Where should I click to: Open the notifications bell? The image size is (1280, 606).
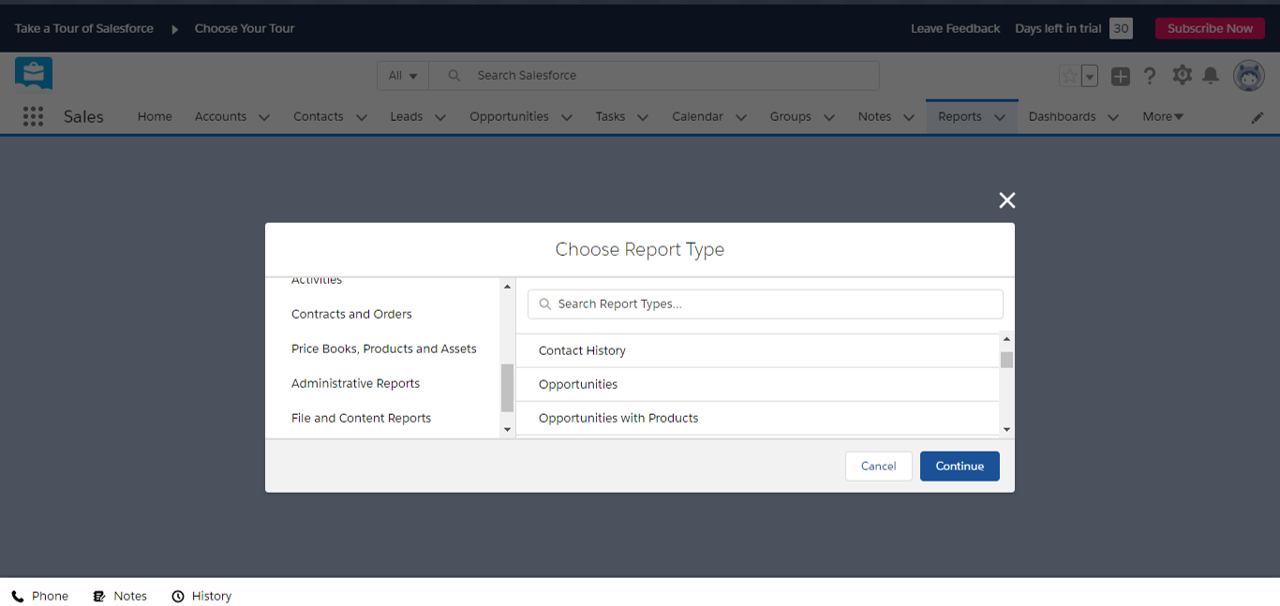click(x=1211, y=76)
